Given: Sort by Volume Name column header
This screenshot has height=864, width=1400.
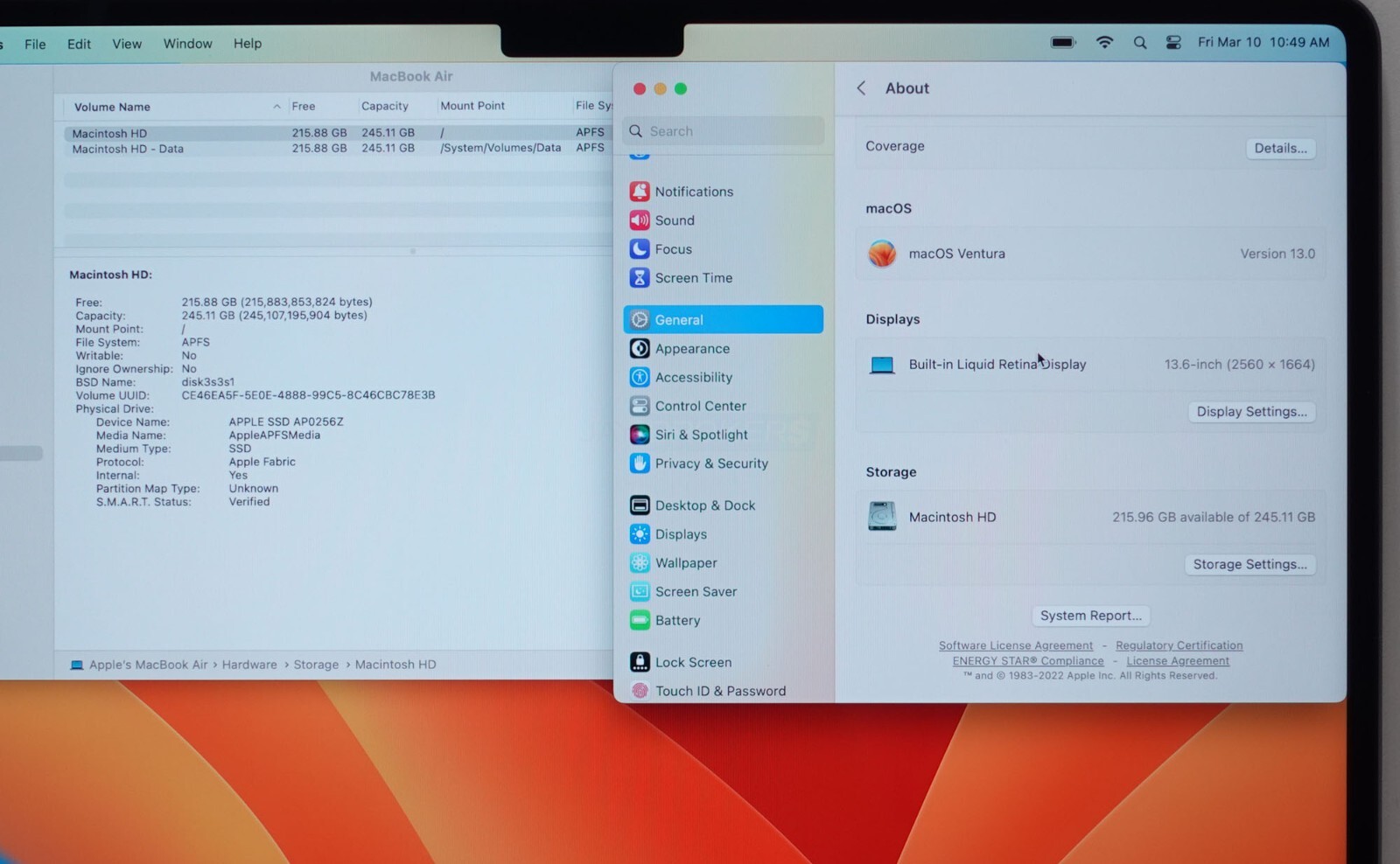Looking at the screenshot, I should click(x=112, y=108).
